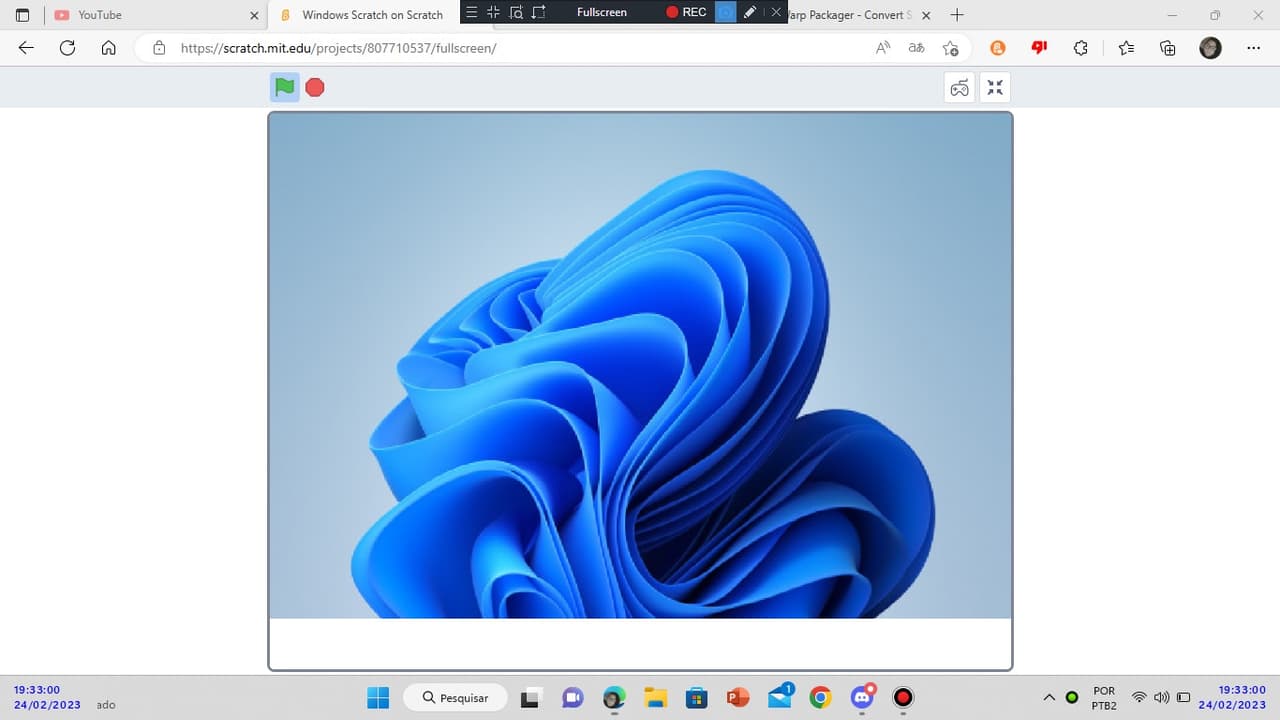Open Microsoft Edge from the taskbar
Viewport: 1280px width, 720px height.
click(x=614, y=697)
